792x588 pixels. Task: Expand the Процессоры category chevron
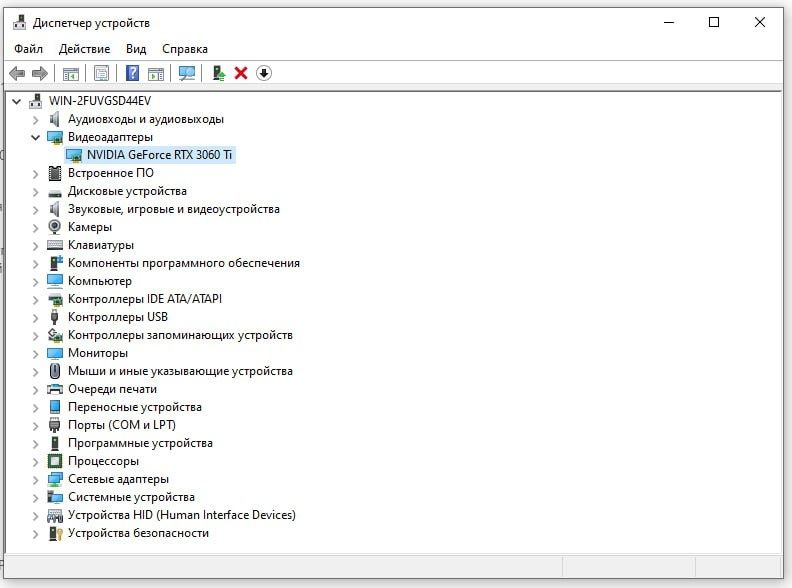(x=35, y=462)
